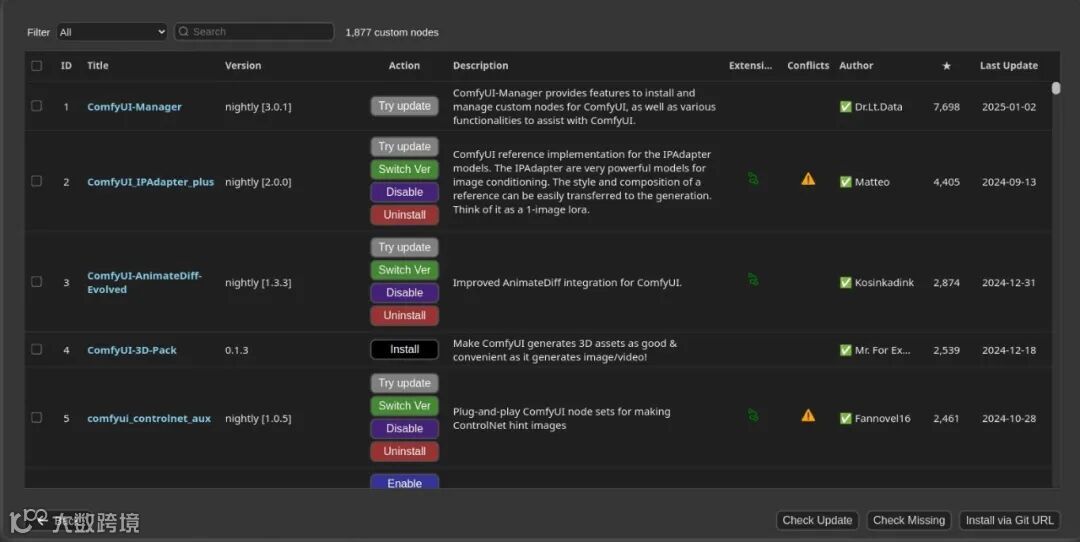1080x542 pixels.
Task: Sort by ID column header
Action: [x=66, y=65]
